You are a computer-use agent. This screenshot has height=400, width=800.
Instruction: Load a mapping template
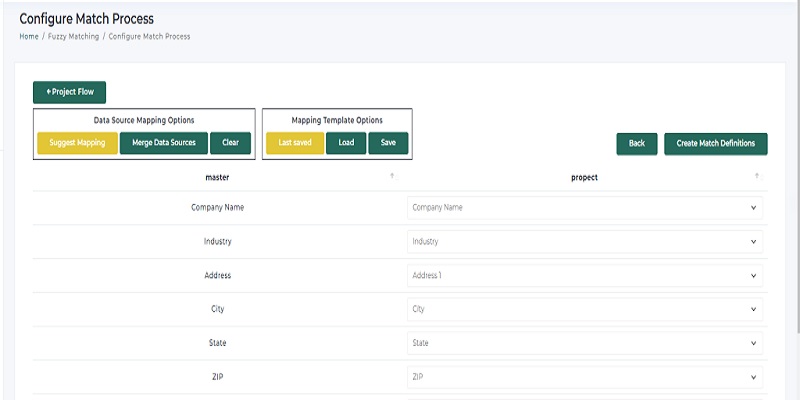click(x=346, y=143)
